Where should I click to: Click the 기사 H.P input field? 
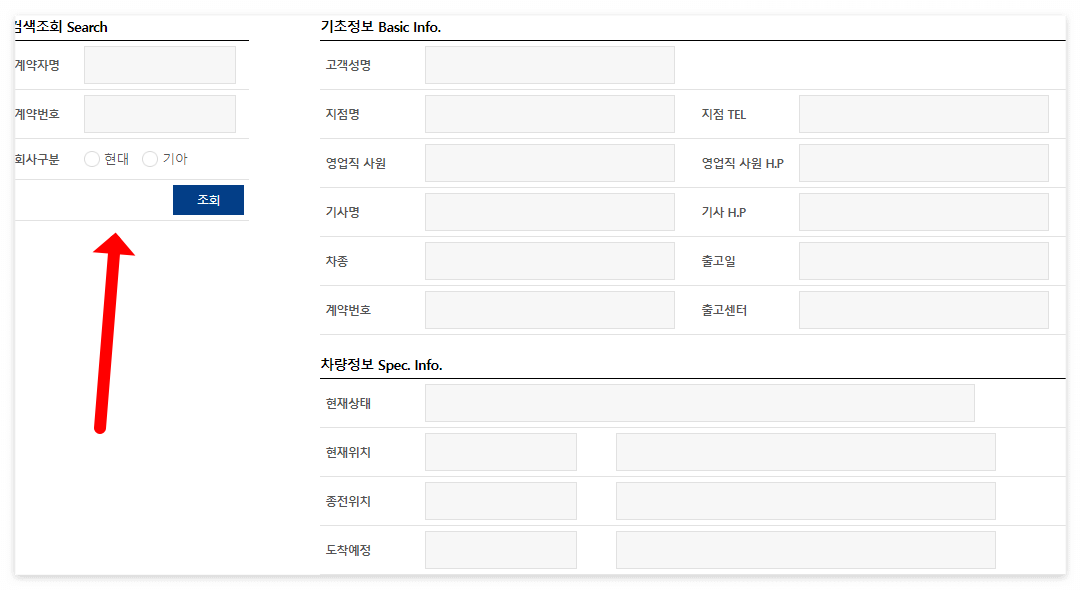coord(923,211)
